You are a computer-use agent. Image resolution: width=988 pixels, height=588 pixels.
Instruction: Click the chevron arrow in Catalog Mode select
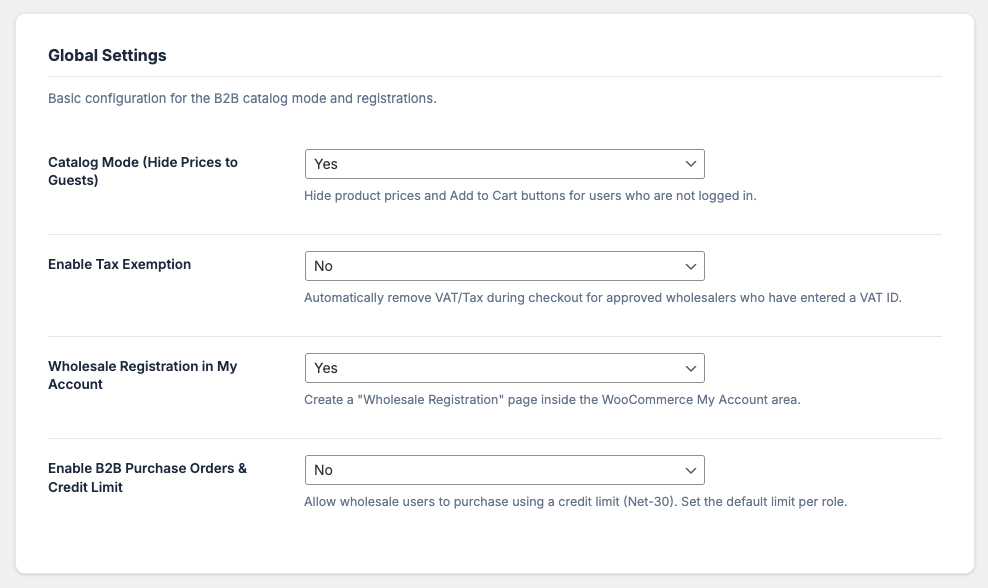pyautogui.click(x=690, y=164)
